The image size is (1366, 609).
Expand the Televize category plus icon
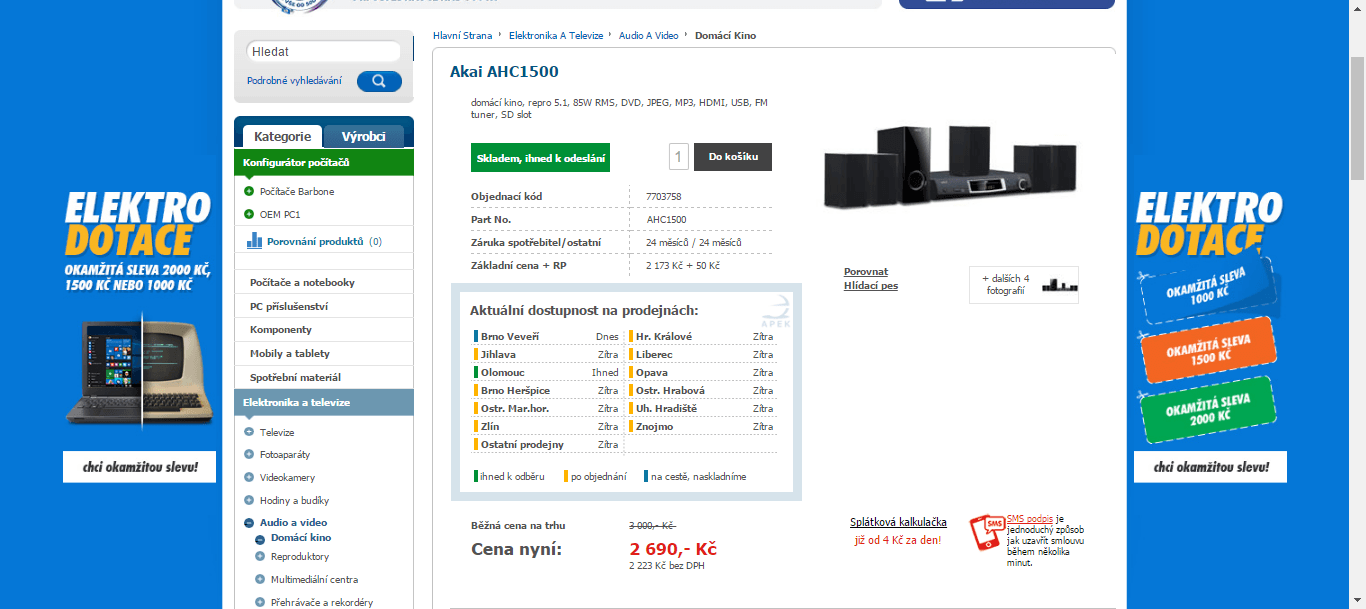tap(249, 432)
